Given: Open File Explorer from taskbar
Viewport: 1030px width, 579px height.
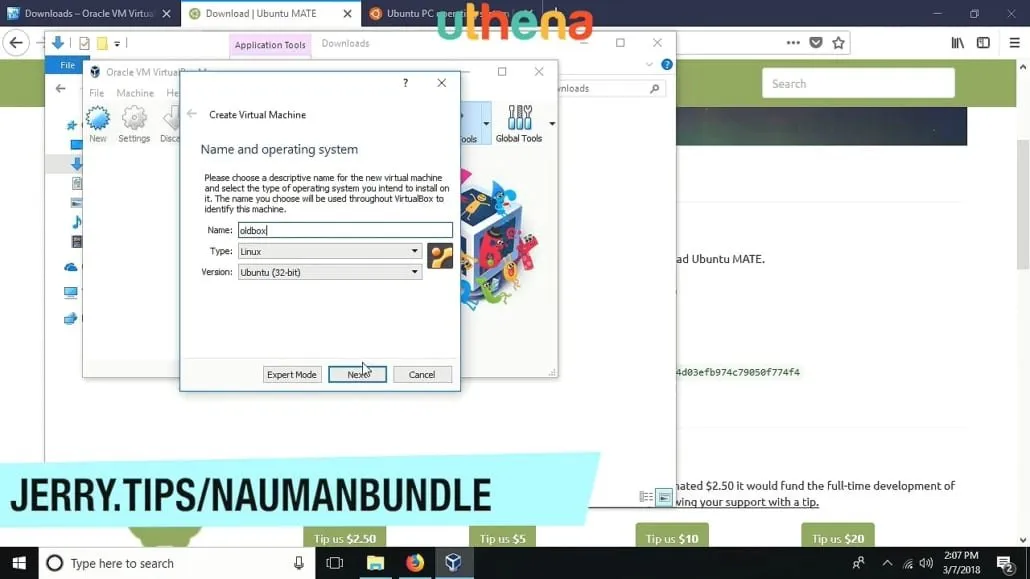Looking at the screenshot, I should point(375,563).
